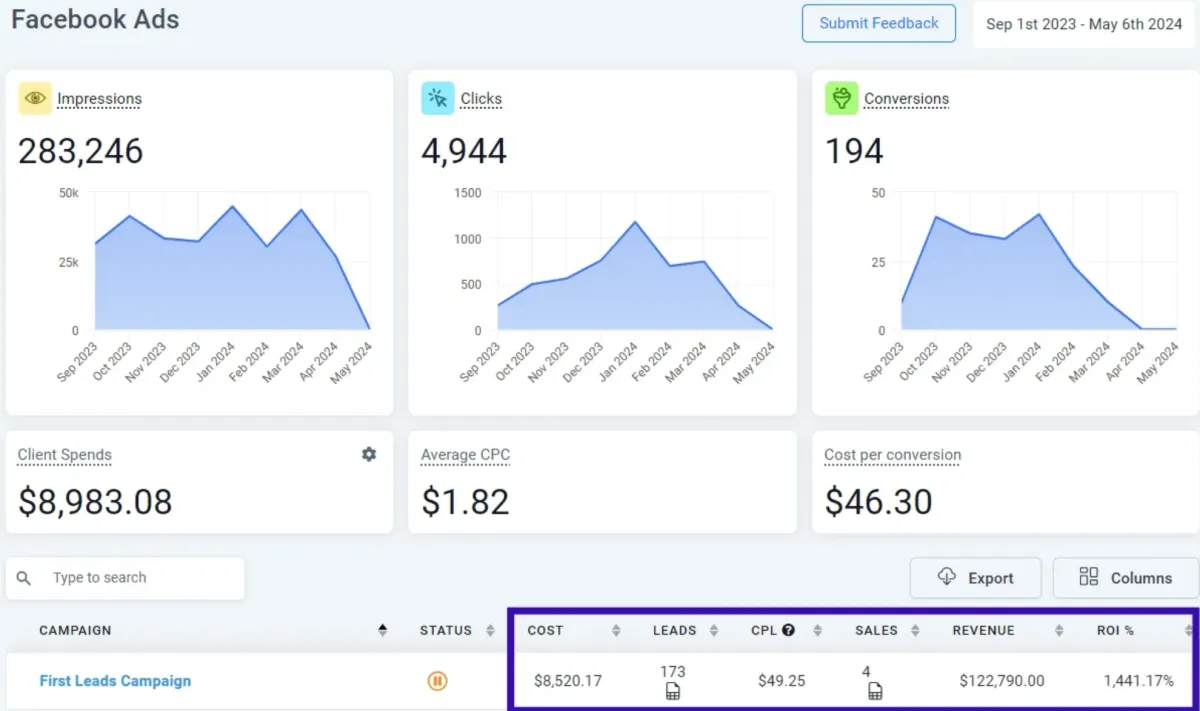Open the date range picker
1200x711 pixels.
pos(1084,24)
